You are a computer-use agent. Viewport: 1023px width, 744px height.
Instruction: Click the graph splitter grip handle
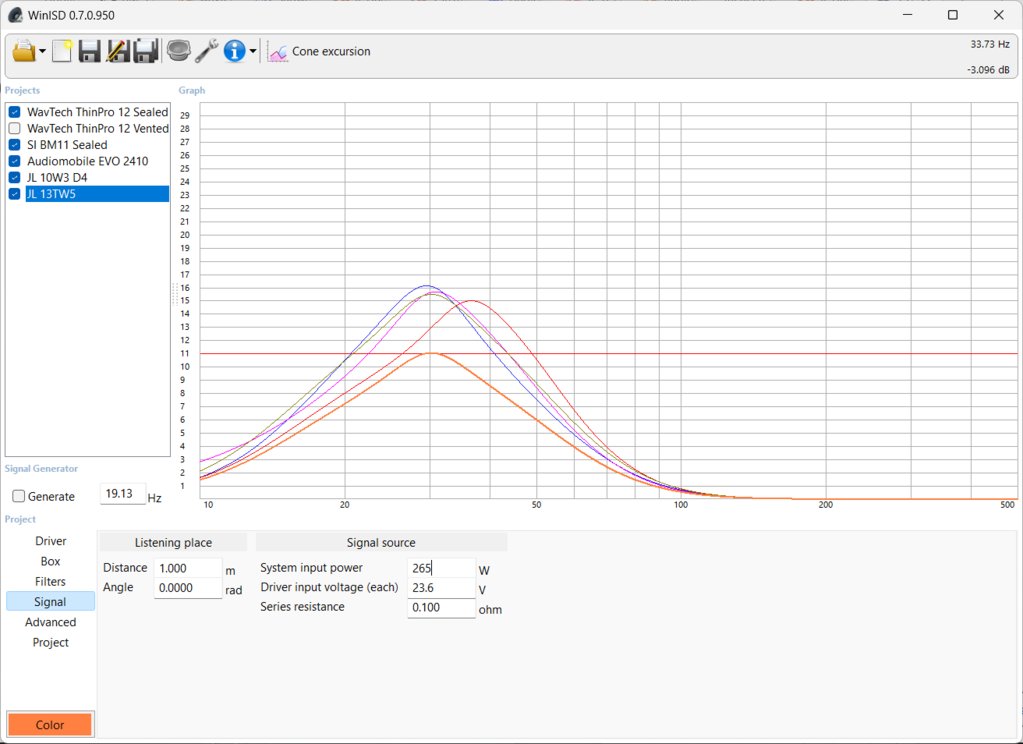tap(175, 294)
